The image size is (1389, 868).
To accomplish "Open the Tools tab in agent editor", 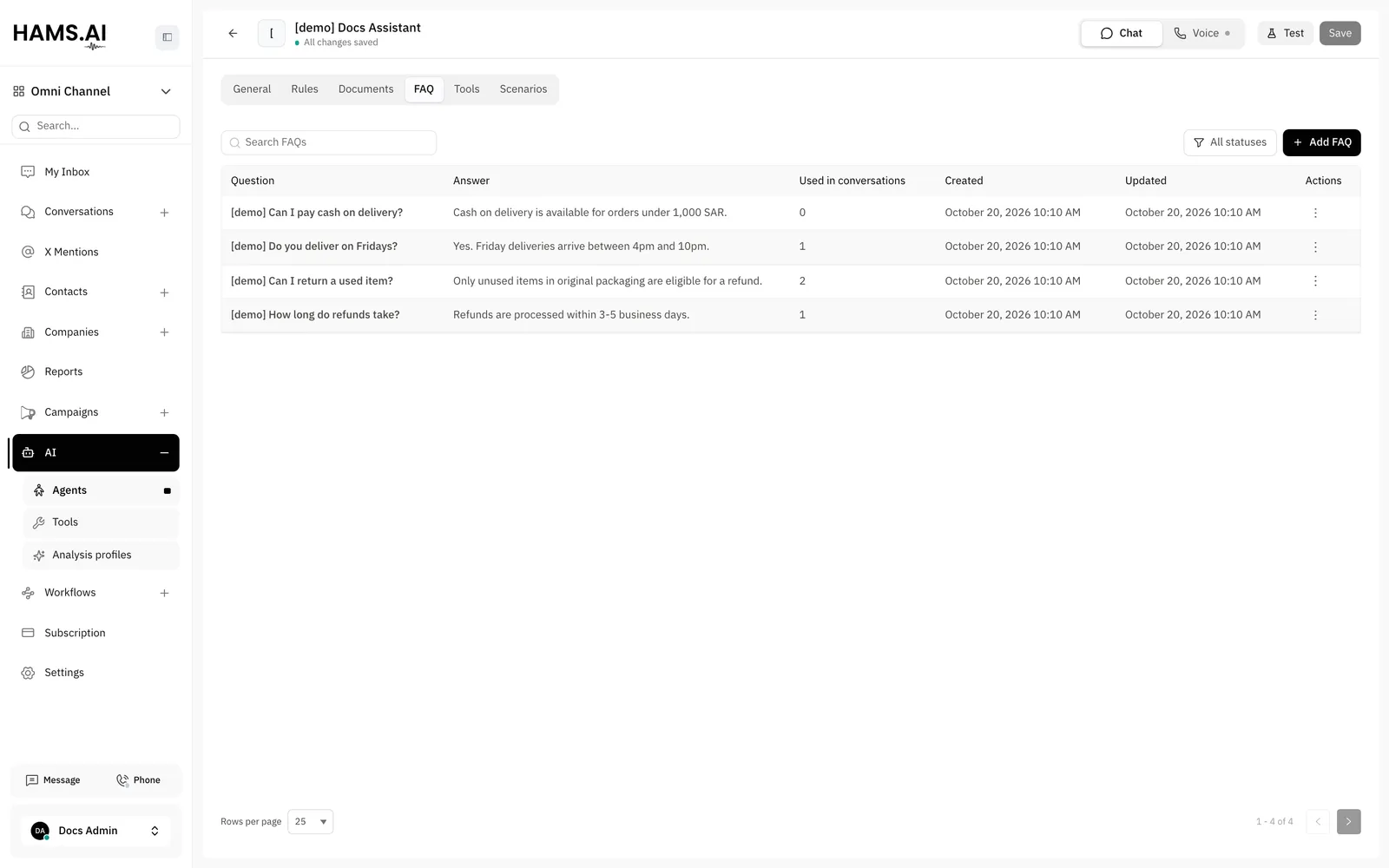I will point(466,89).
